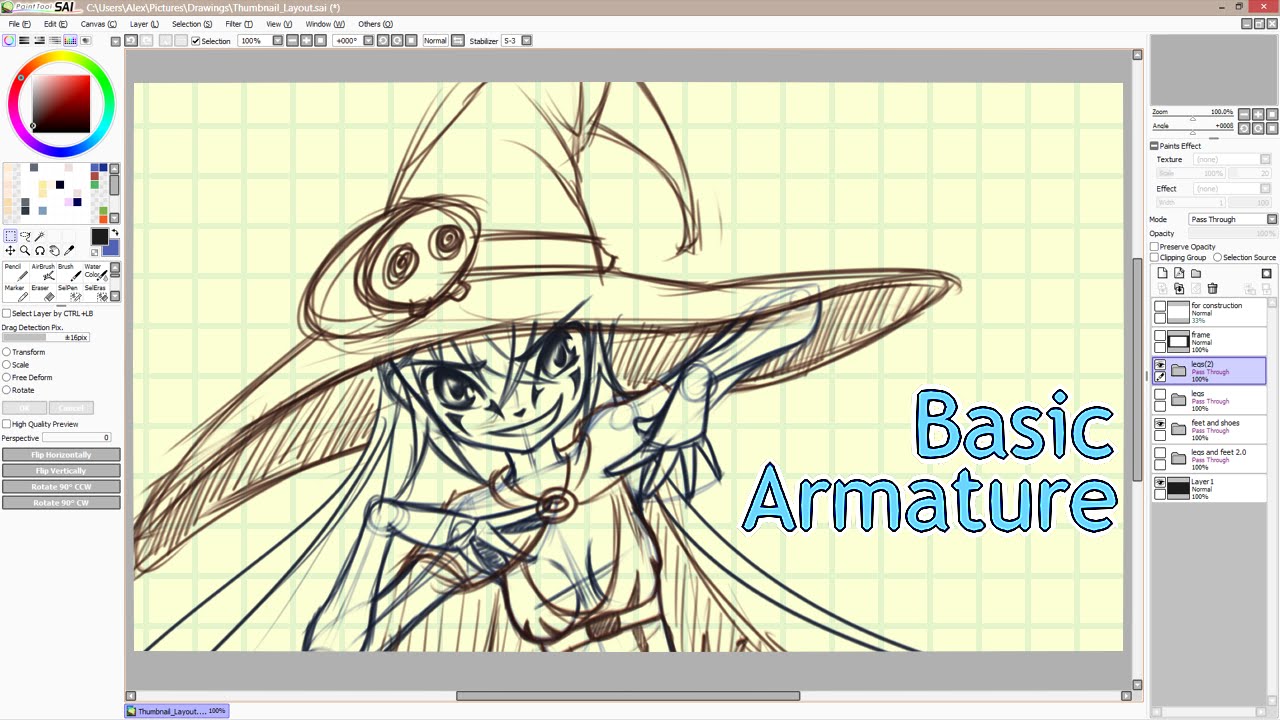
Task: Select the eyedropper color picker tool
Action: (70, 251)
